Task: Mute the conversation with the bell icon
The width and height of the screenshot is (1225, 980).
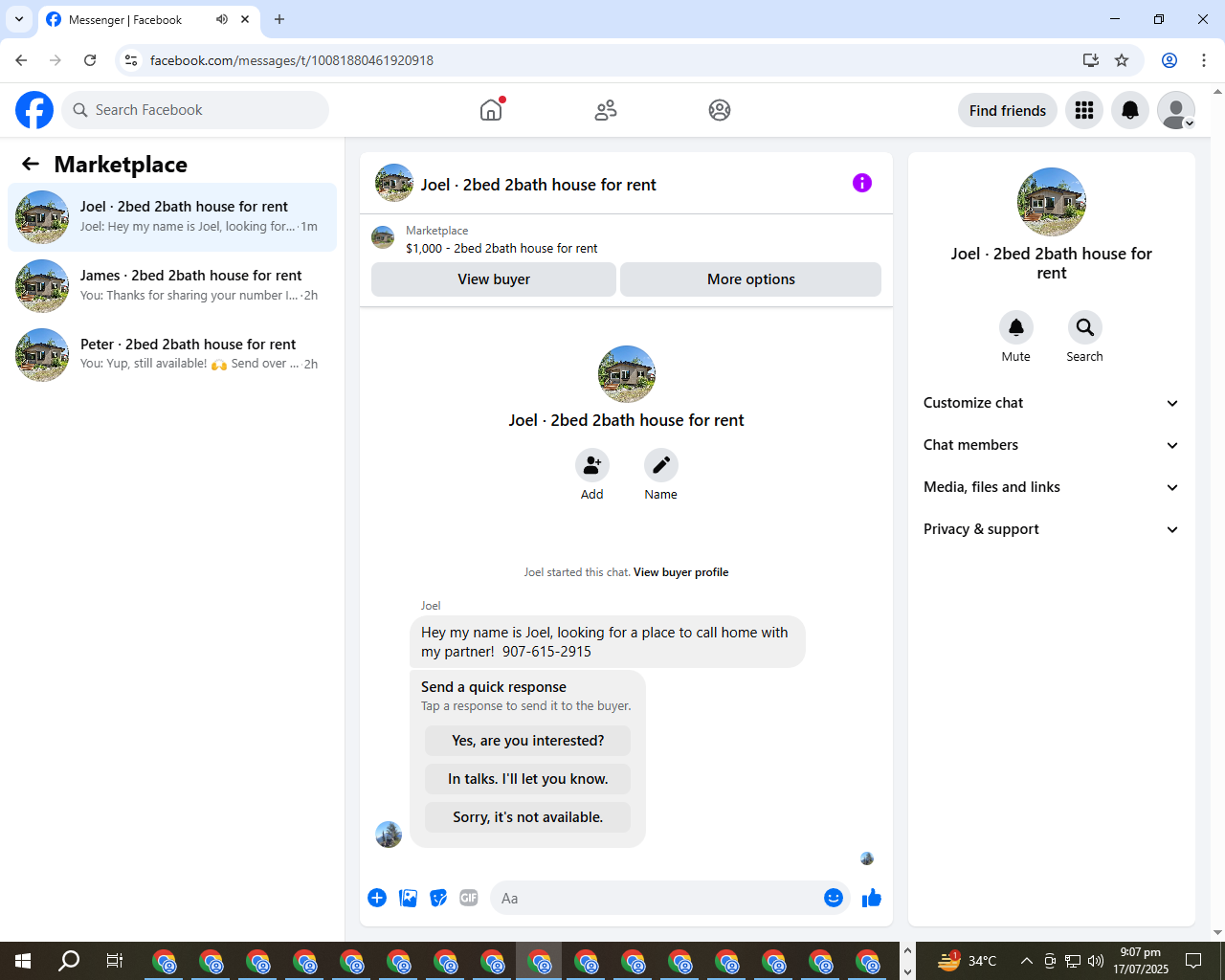Action: point(1016,327)
